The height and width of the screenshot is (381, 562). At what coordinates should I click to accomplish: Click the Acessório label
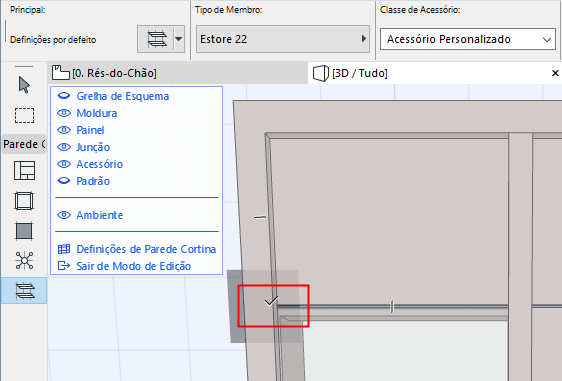point(100,164)
